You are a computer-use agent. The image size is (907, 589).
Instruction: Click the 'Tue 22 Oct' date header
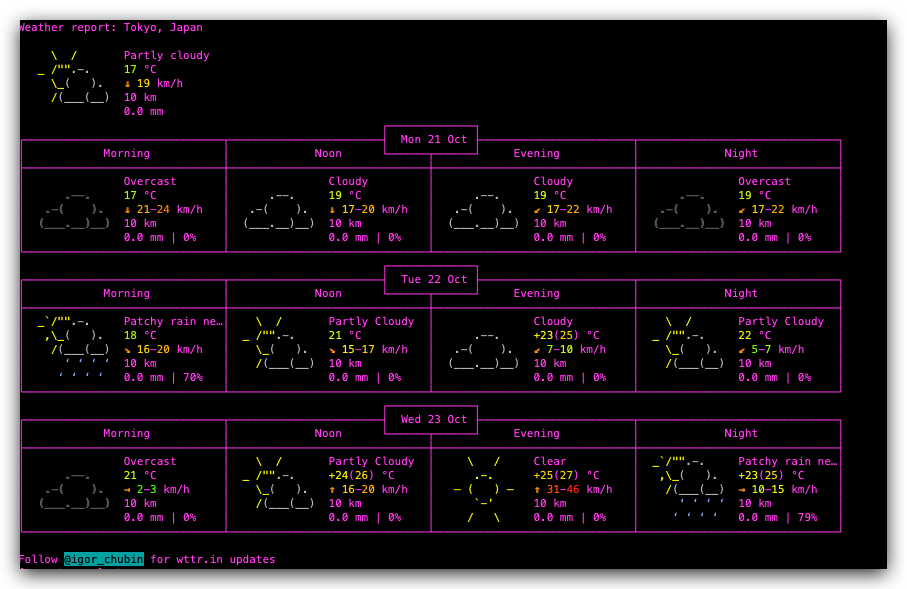(433, 279)
